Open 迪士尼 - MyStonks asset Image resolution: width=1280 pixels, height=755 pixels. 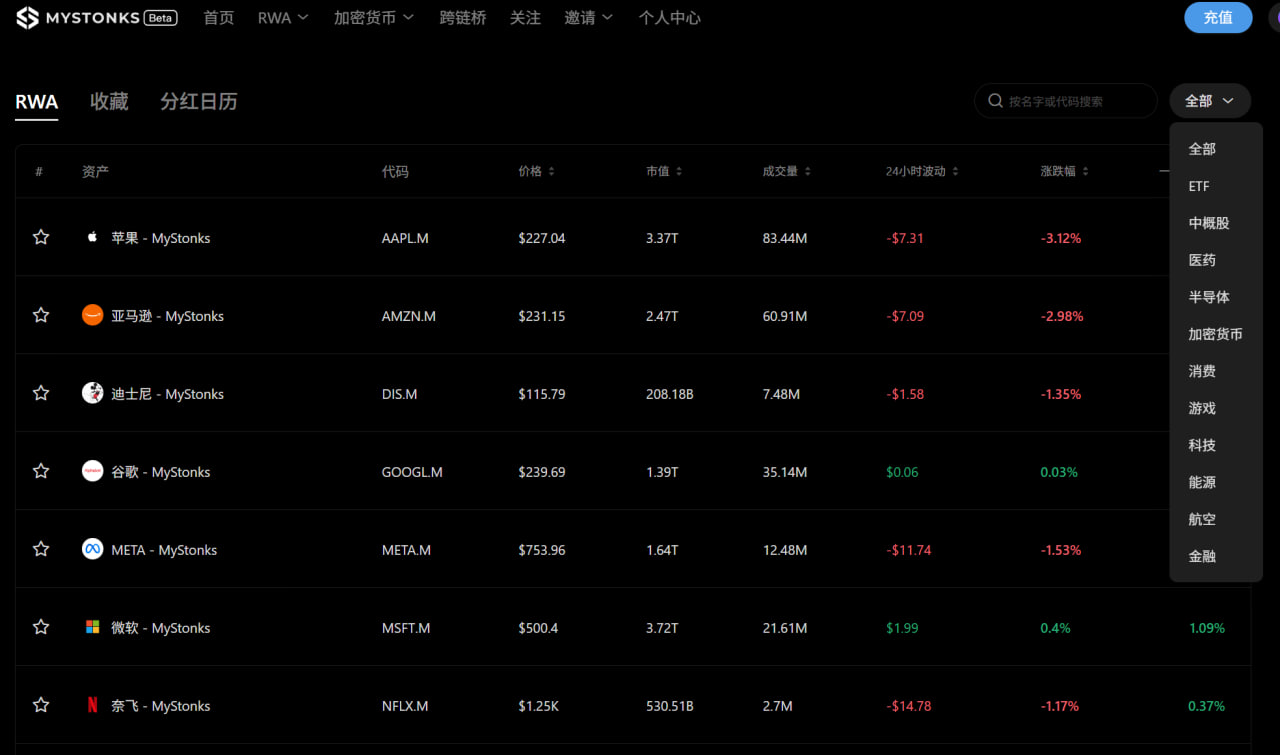[167, 394]
